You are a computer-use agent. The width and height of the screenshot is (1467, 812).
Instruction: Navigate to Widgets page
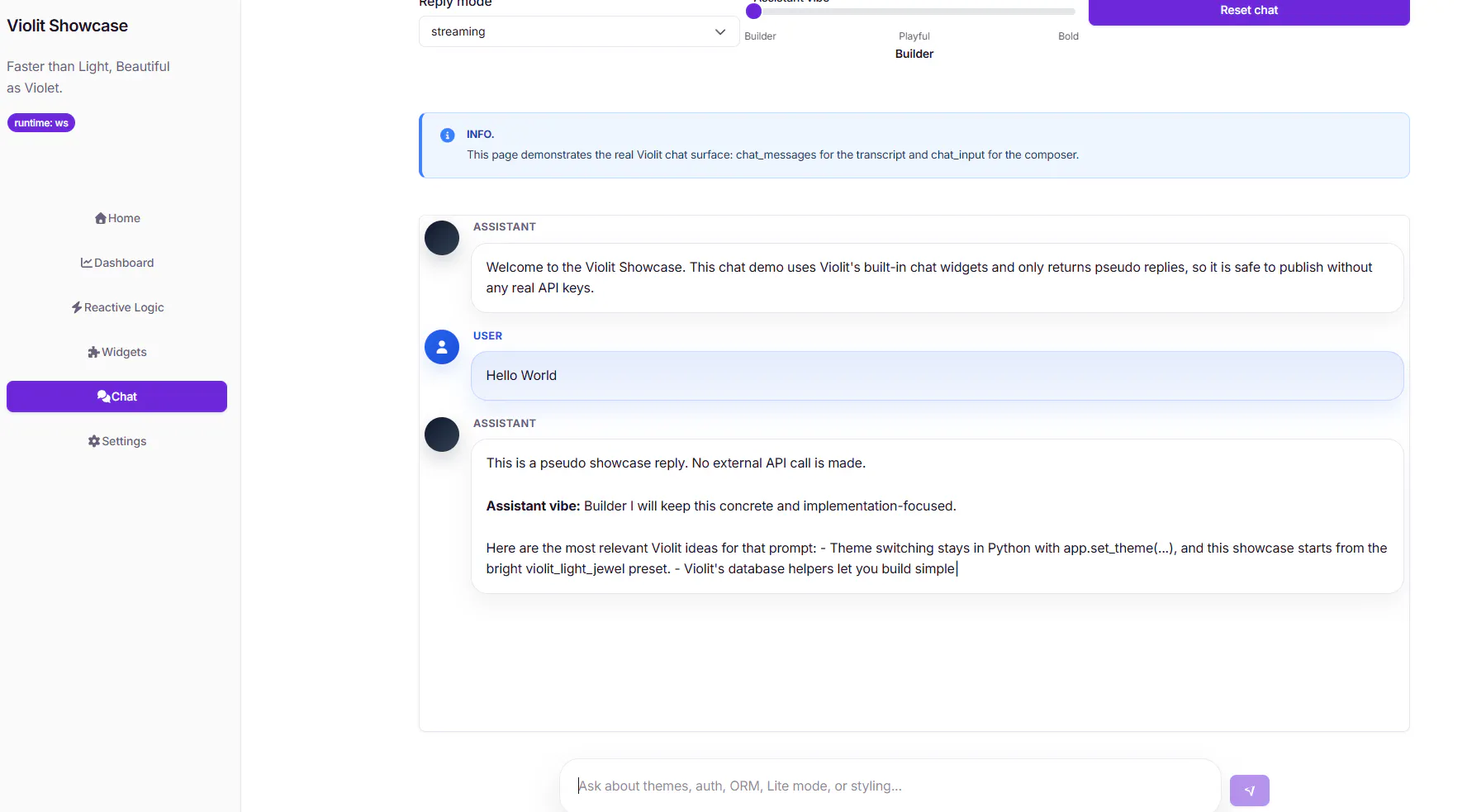(116, 352)
